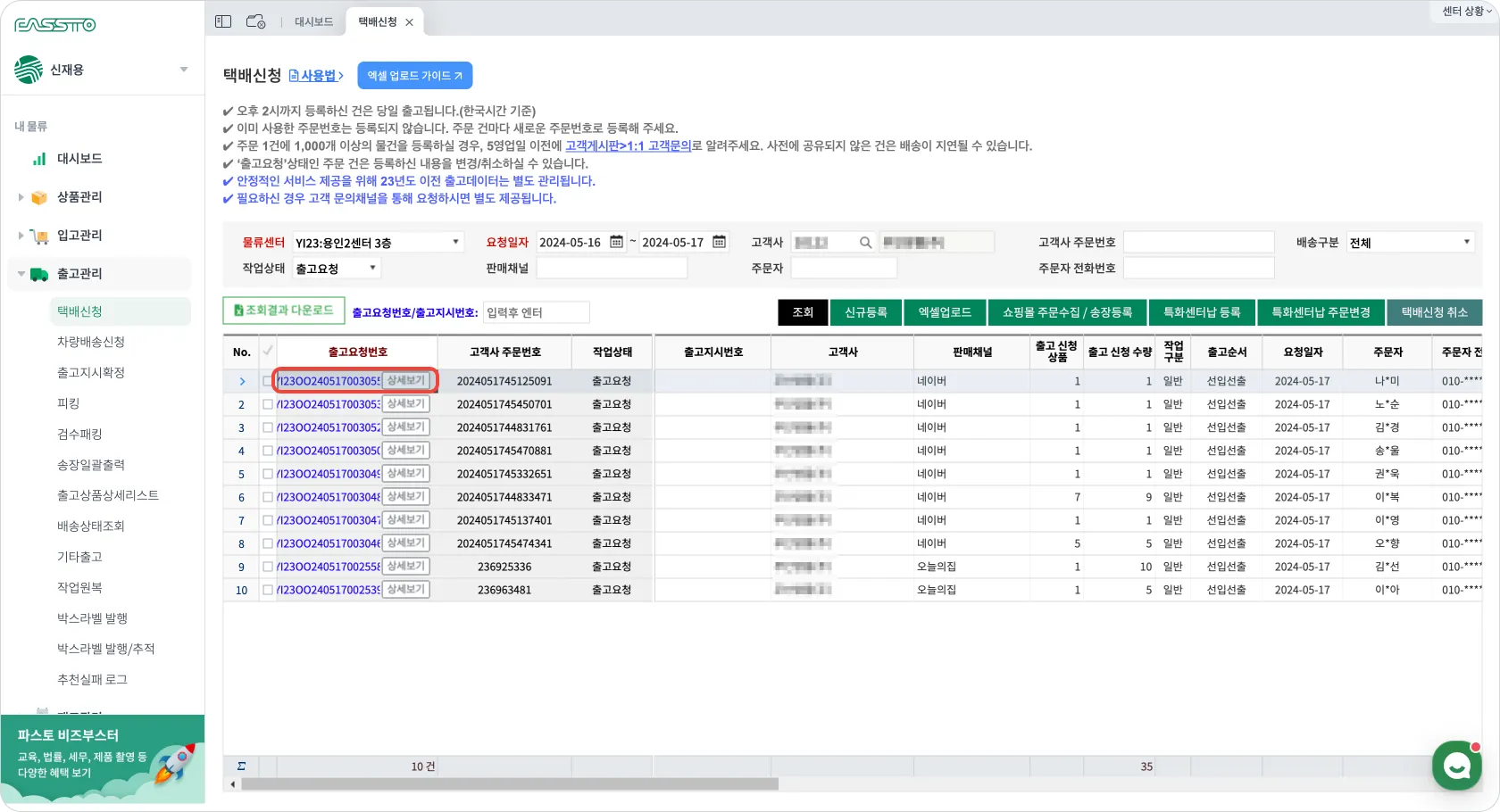The image size is (1500, 812).
Task: Click the 출고관리 truck icon
Action: [39, 274]
